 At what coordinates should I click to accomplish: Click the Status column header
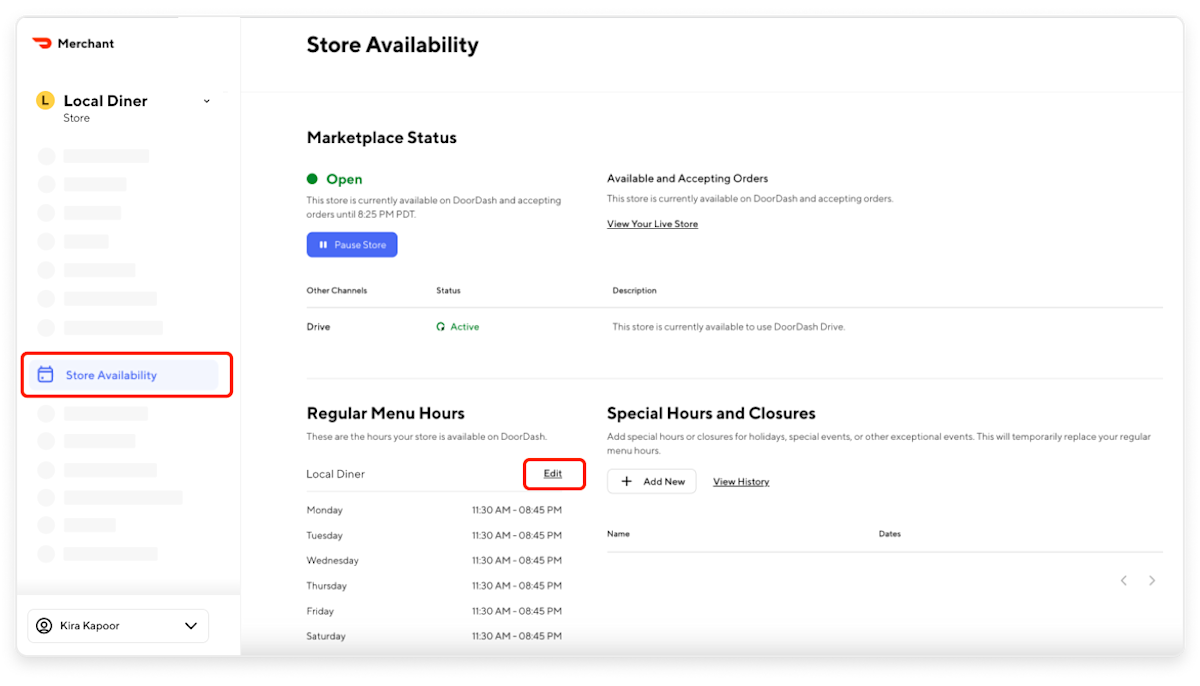[448, 291]
